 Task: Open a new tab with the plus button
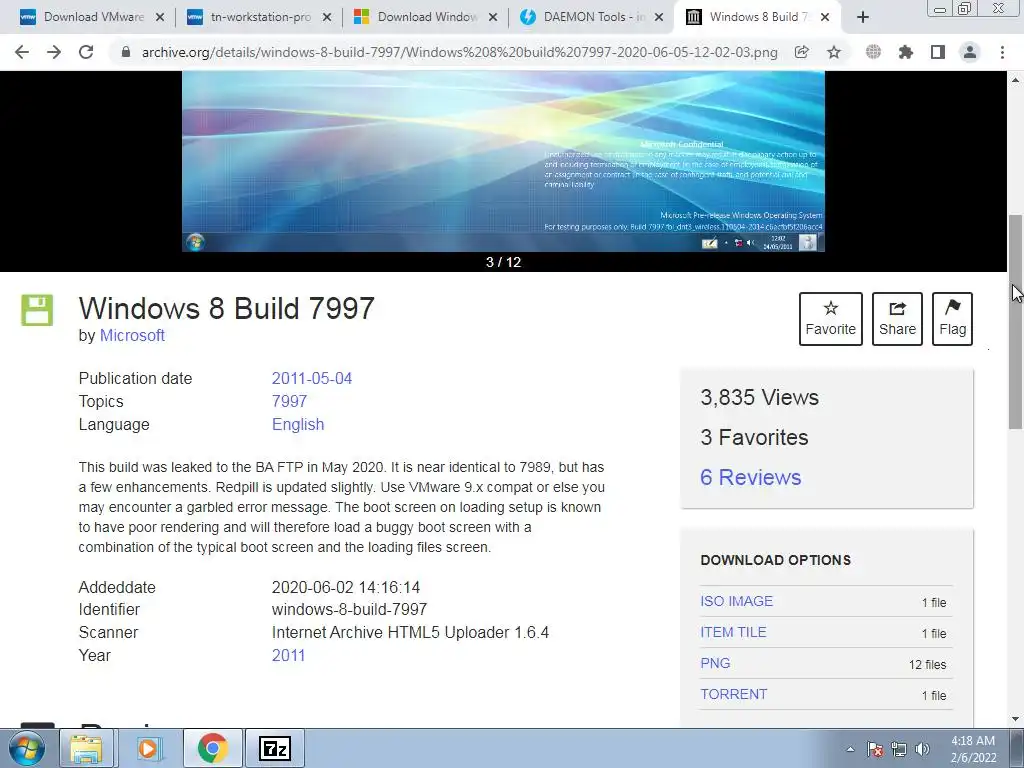pyautogui.click(x=863, y=18)
